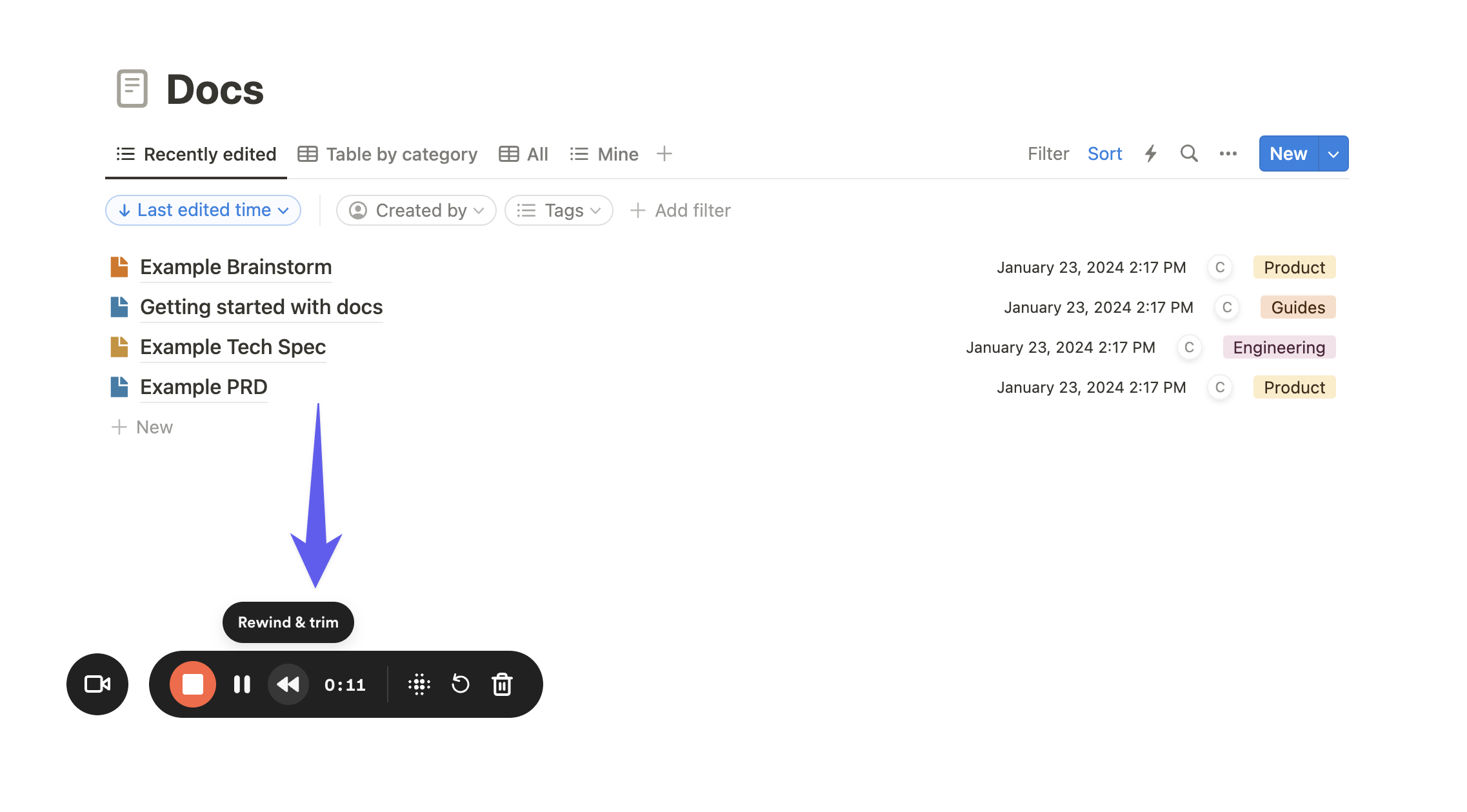This screenshot has height=812, width=1467.
Task: Open the drawing effects dots icon
Action: (419, 684)
